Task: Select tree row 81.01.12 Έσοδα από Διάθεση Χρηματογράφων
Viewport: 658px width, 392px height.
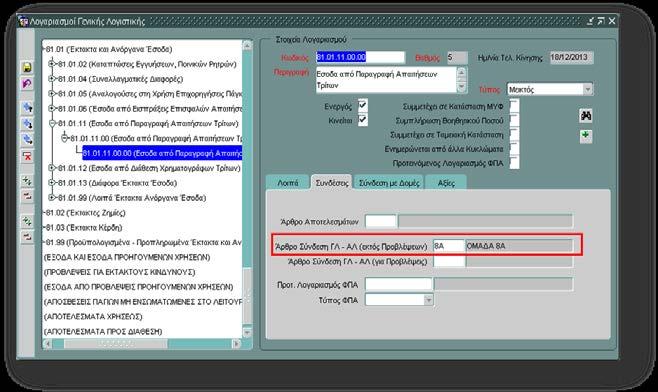Action: (x=149, y=168)
